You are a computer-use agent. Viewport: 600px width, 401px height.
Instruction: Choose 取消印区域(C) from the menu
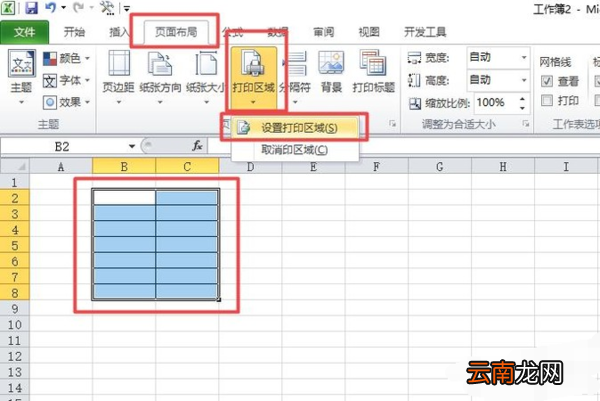tap(295, 150)
